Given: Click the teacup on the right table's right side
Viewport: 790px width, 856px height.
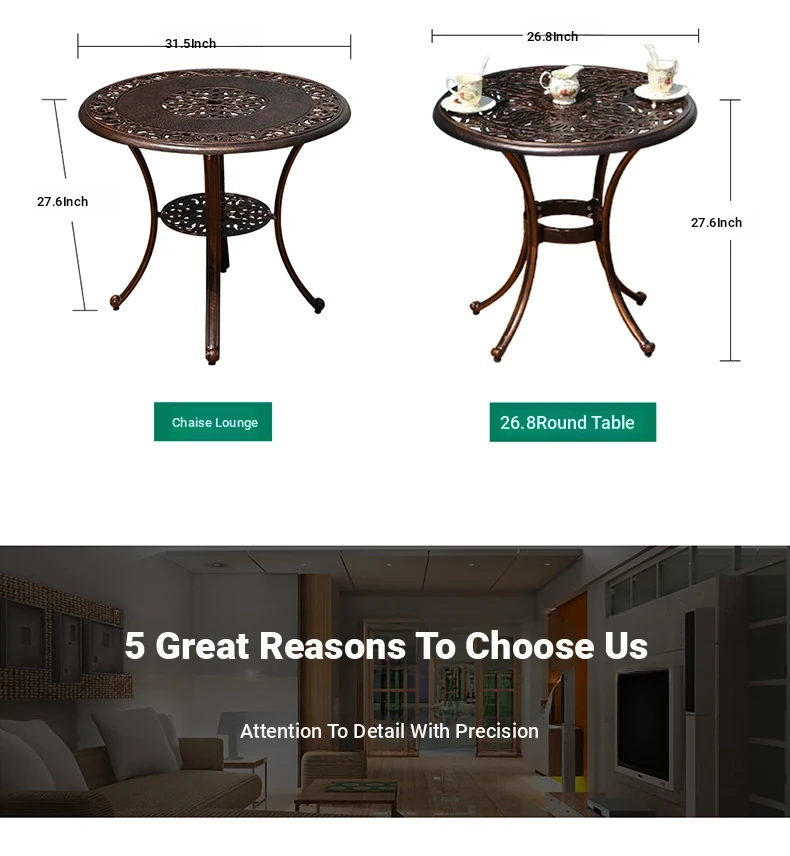Looking at the screenshot, I should tap(662, 76).
